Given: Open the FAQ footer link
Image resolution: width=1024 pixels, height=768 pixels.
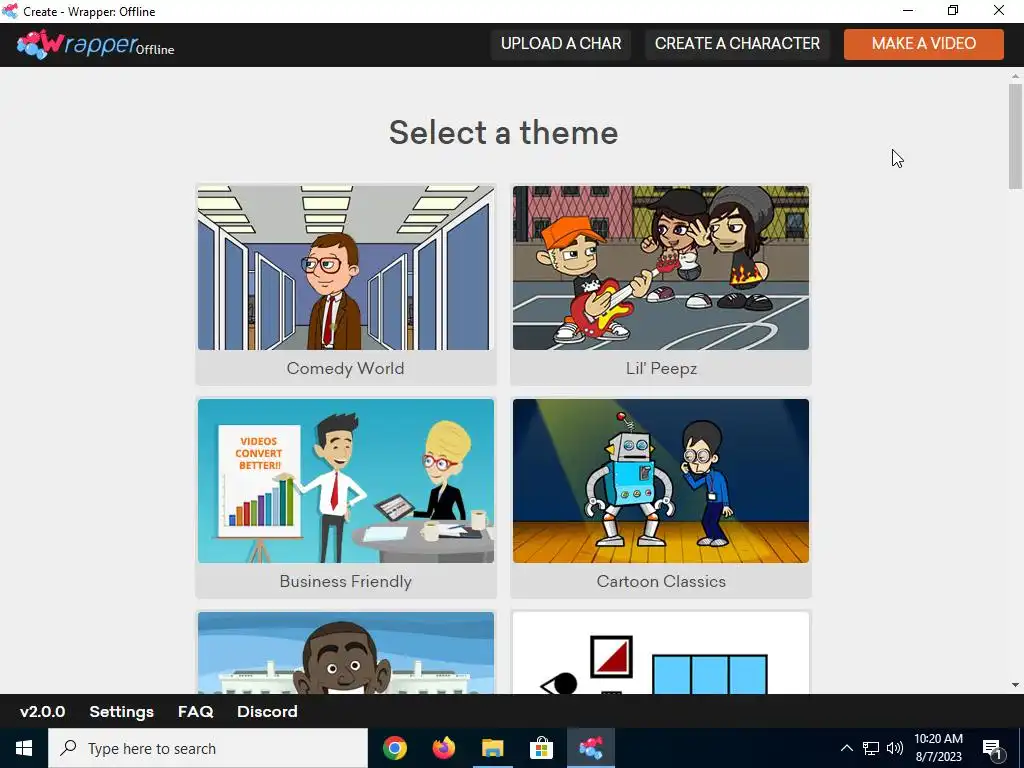Looking at the screenshot, I should point(196,712).
